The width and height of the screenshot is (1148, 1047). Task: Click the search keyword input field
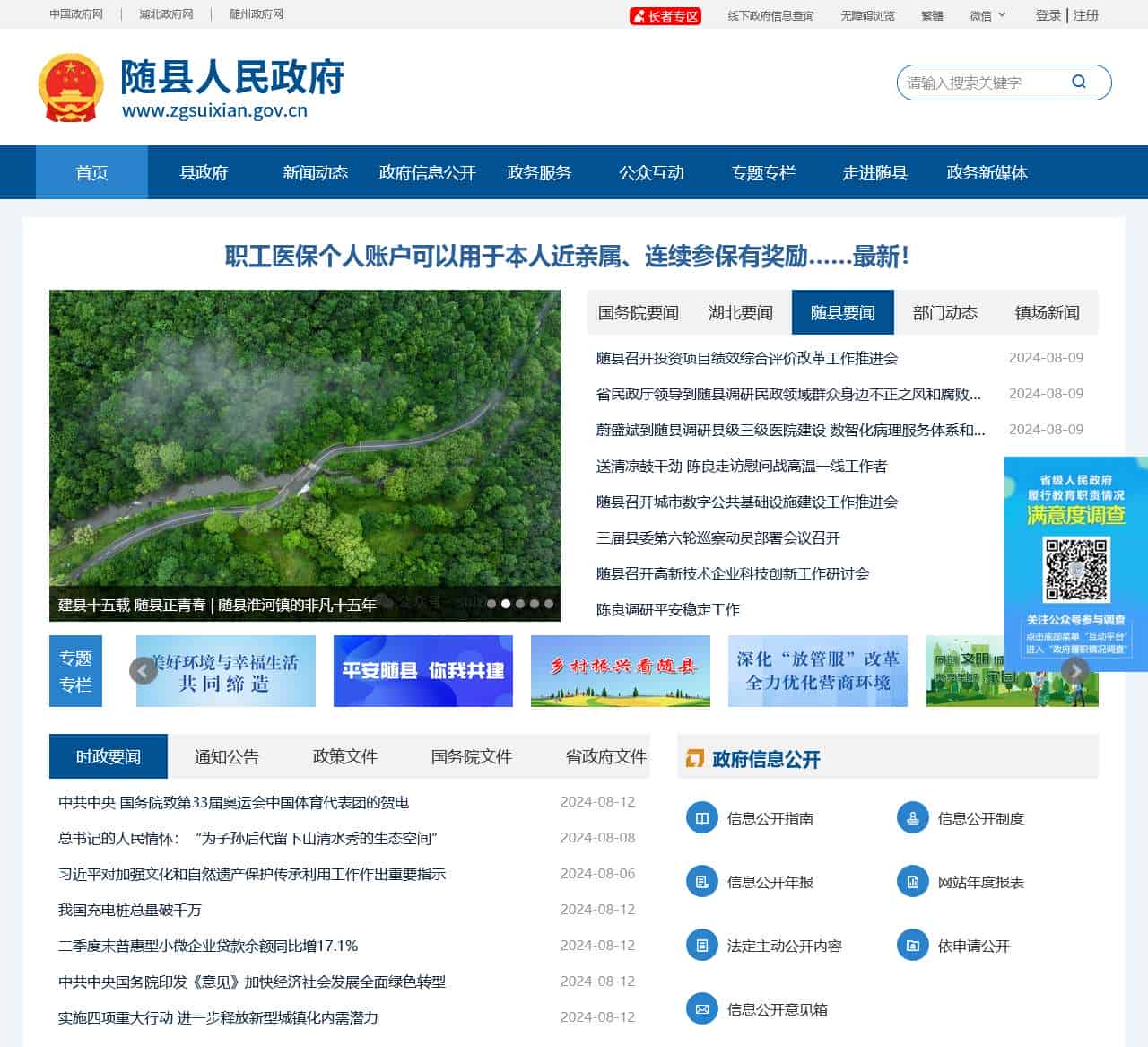[x=982, y=83]
